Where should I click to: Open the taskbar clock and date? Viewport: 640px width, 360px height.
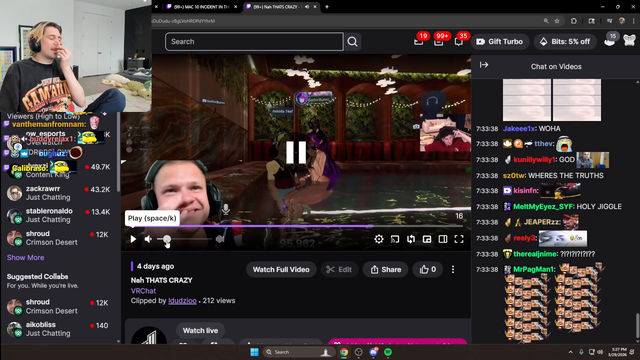pyautogui.click(x=618, y=352)
